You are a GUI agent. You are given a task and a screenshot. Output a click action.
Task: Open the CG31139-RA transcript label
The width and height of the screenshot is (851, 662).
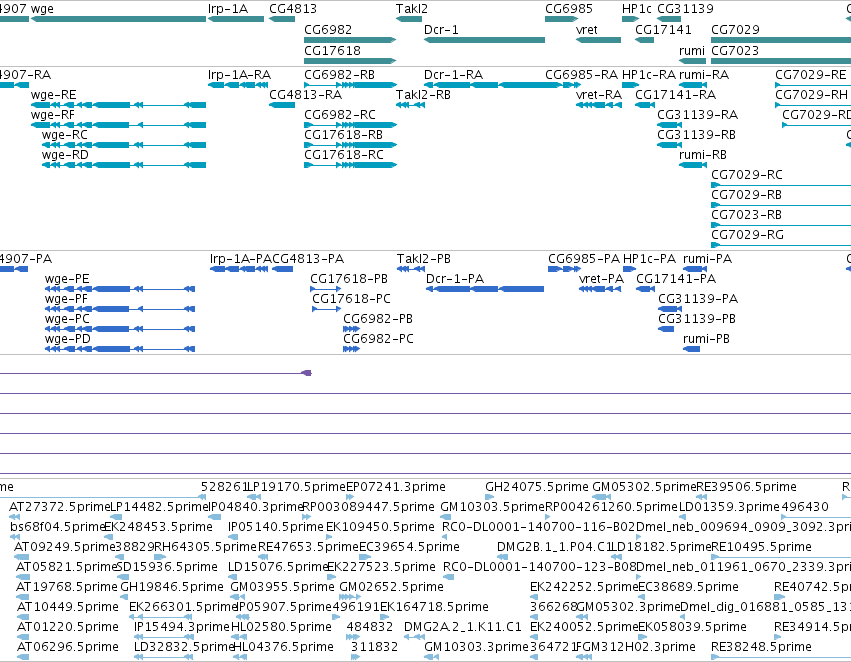697,114
